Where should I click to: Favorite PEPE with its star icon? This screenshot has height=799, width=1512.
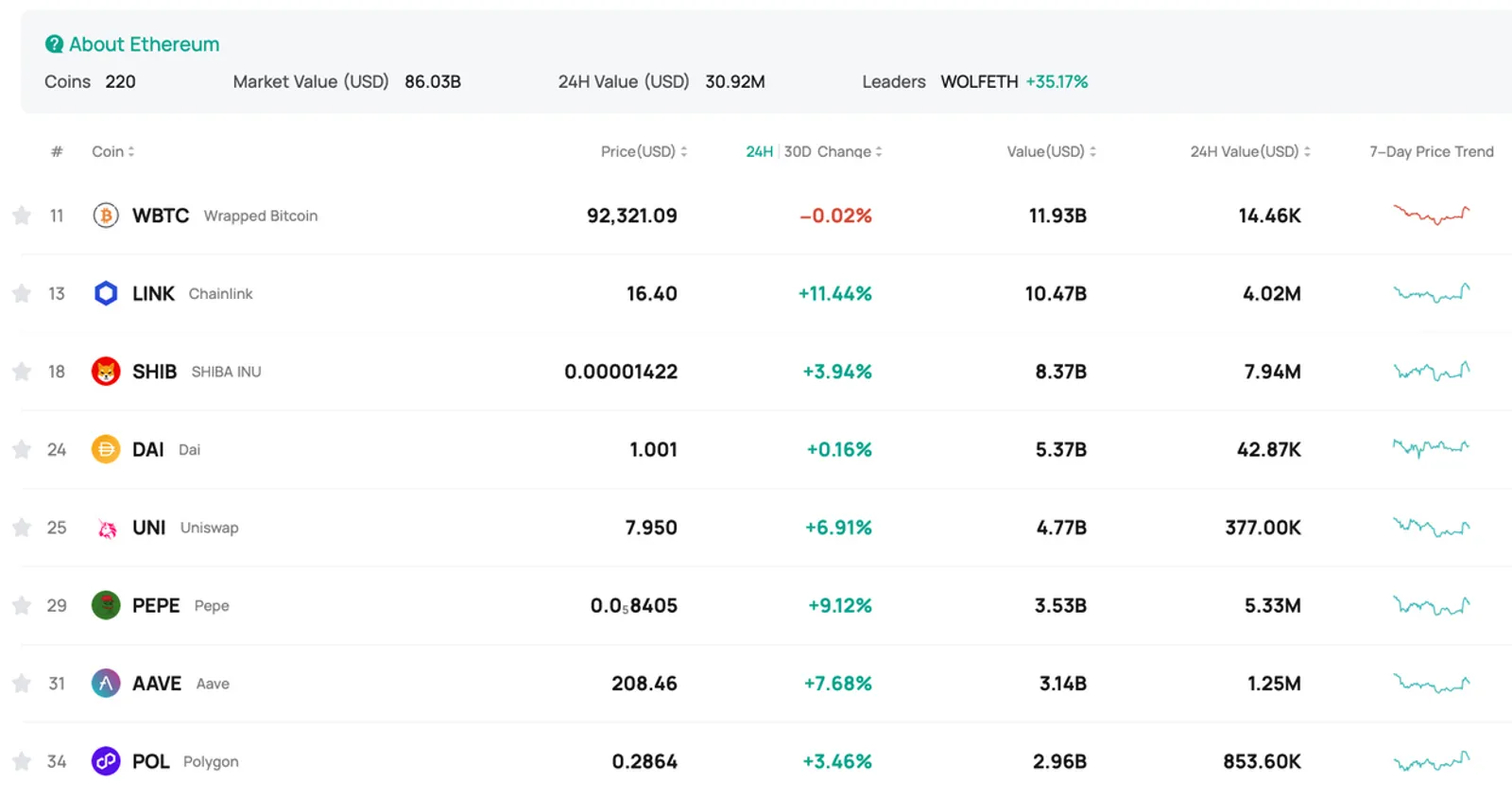click(22, 605)
